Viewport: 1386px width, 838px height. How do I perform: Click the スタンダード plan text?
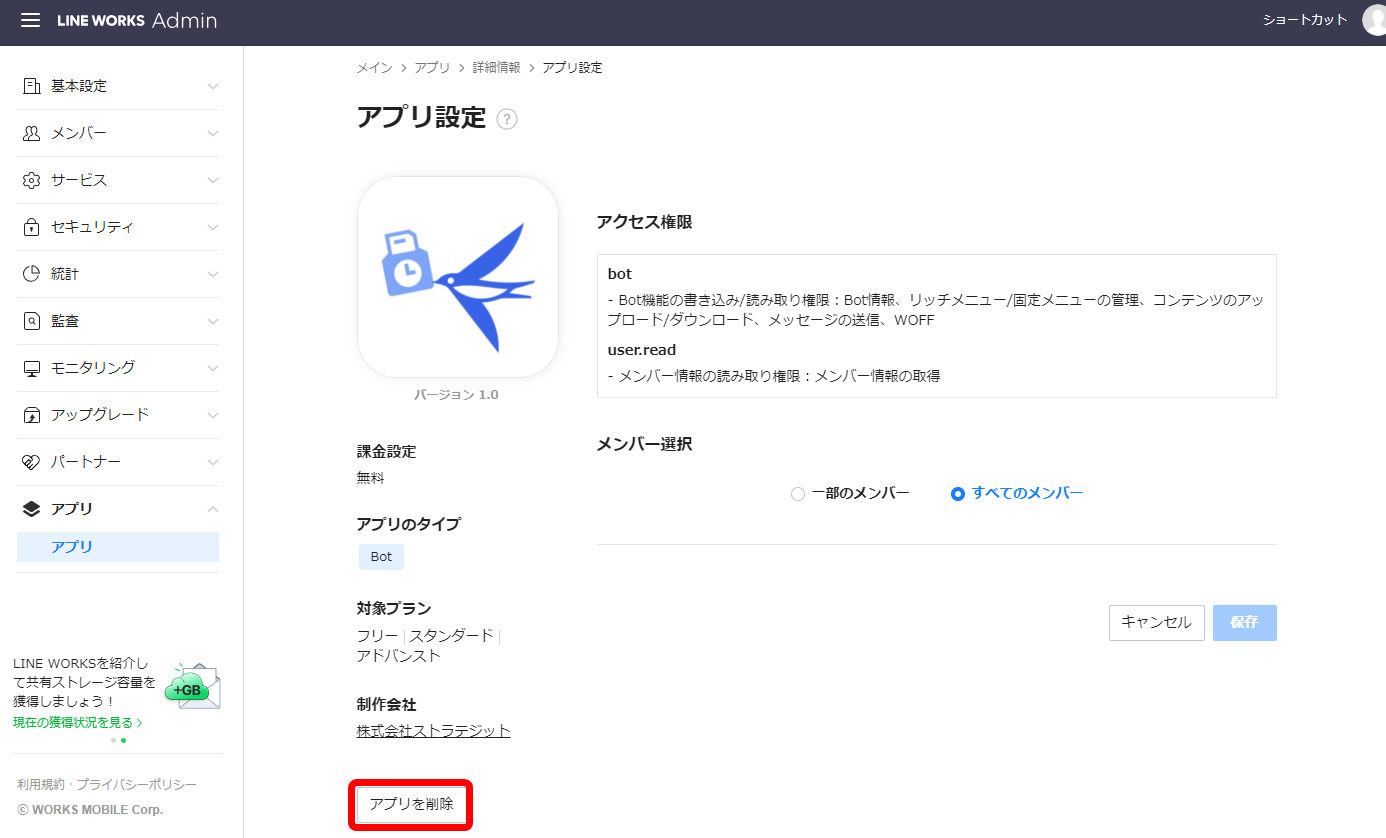451,636
